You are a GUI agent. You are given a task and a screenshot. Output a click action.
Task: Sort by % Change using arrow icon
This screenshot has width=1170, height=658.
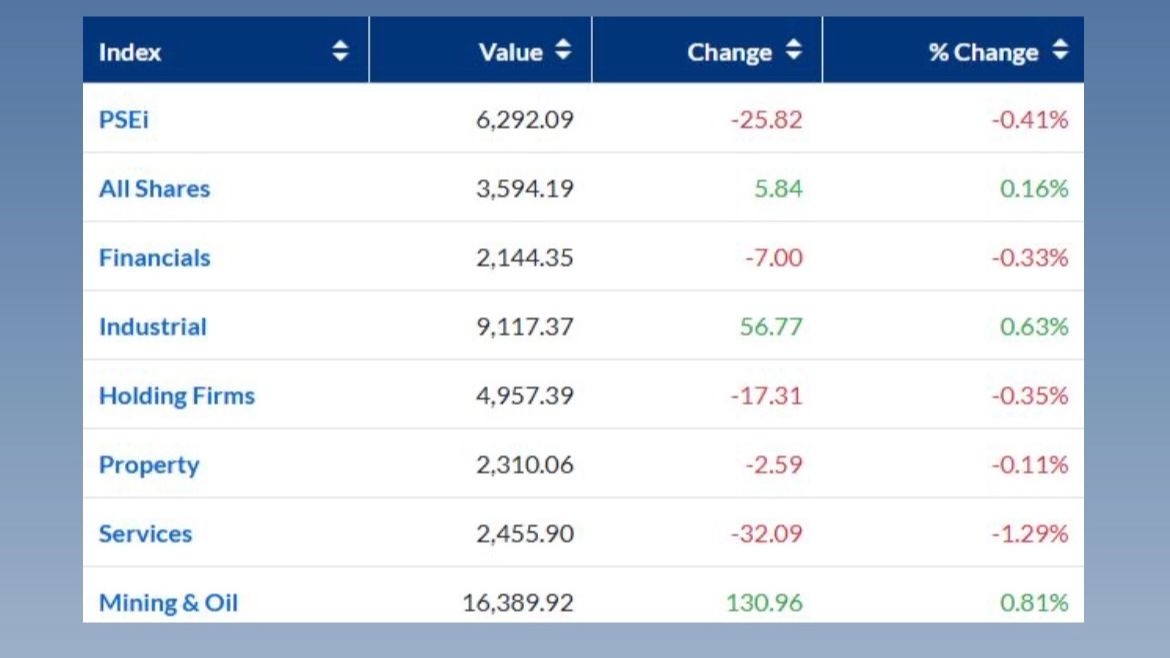1060,49
